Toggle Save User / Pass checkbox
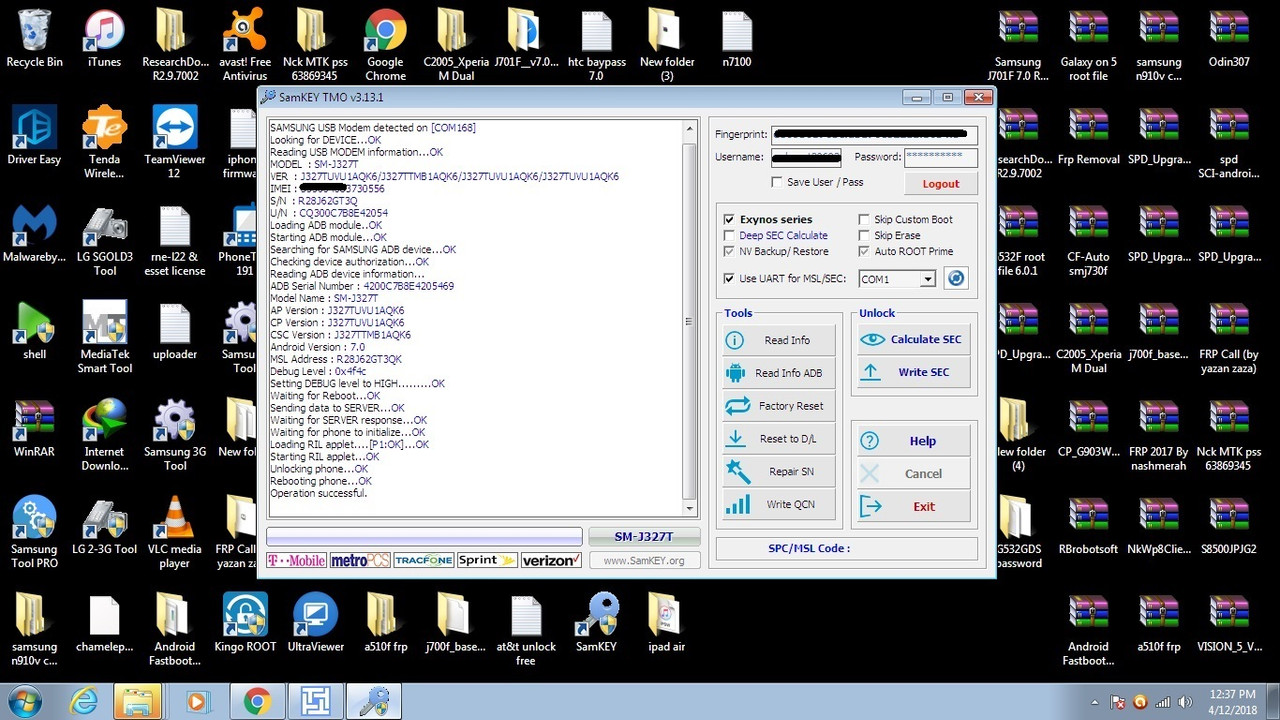Screen dimensions: 1280x720 (x=777, y=182)
